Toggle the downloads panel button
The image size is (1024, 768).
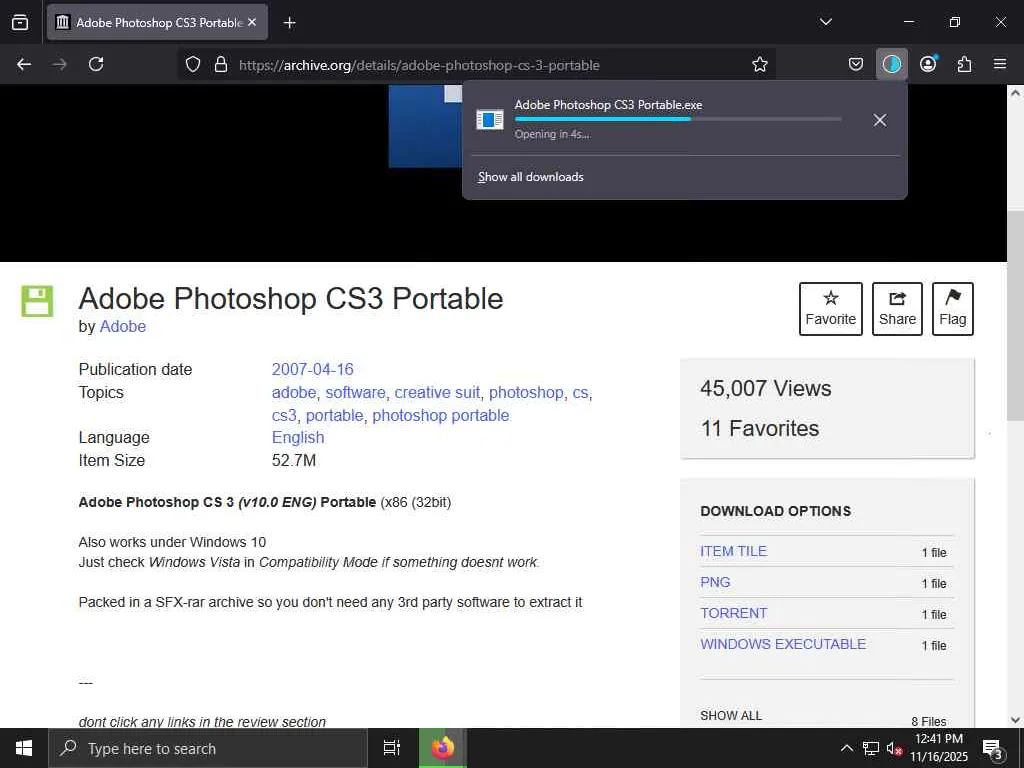pos(891,64)
